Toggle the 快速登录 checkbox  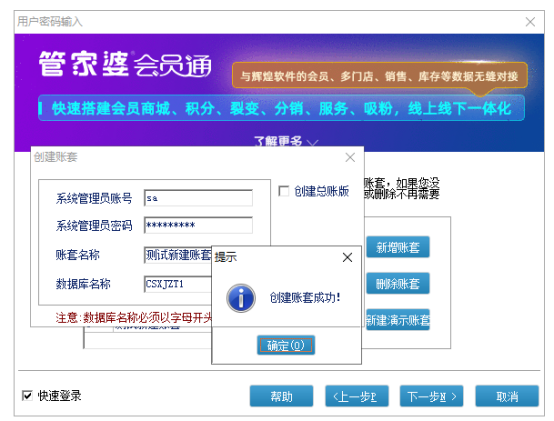pos(27,395)
